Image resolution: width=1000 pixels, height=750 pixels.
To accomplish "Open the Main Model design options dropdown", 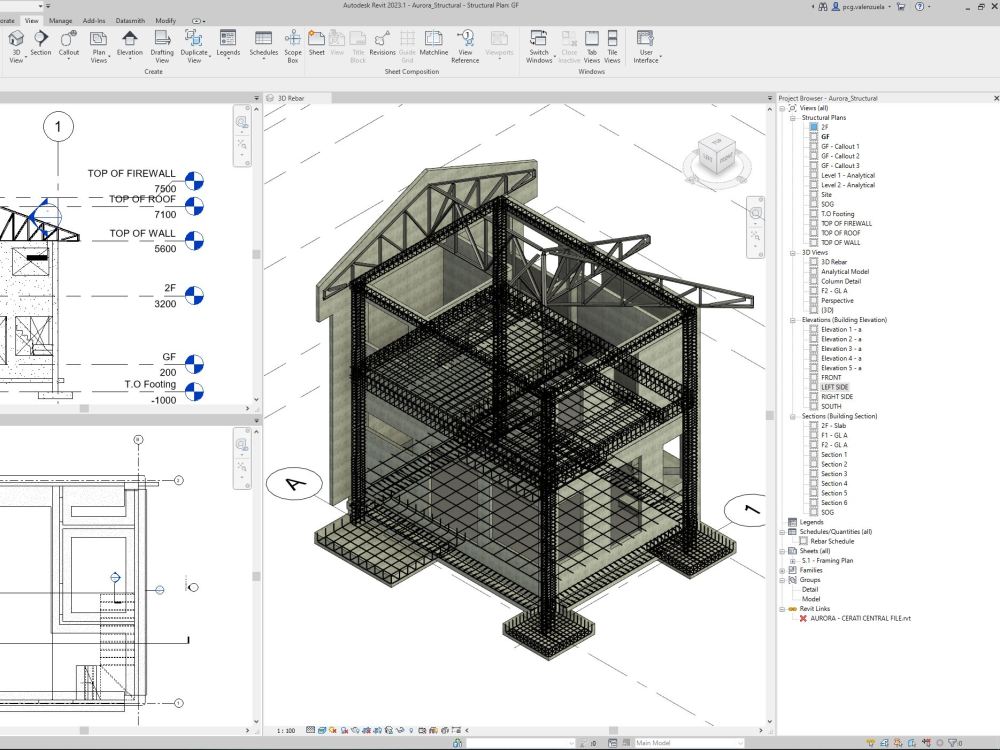I will pos(689,743).
